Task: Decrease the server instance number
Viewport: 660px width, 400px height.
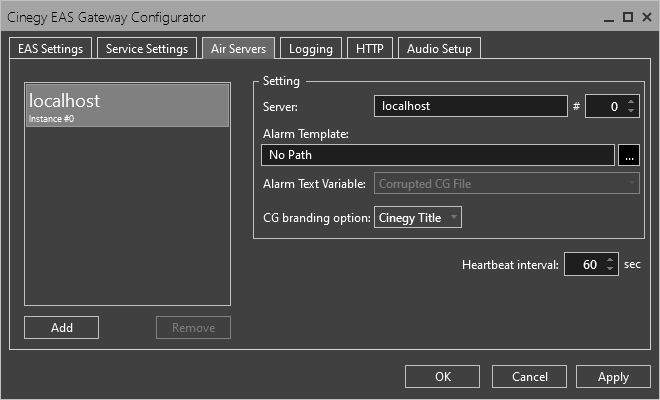Action: (631, 111)
